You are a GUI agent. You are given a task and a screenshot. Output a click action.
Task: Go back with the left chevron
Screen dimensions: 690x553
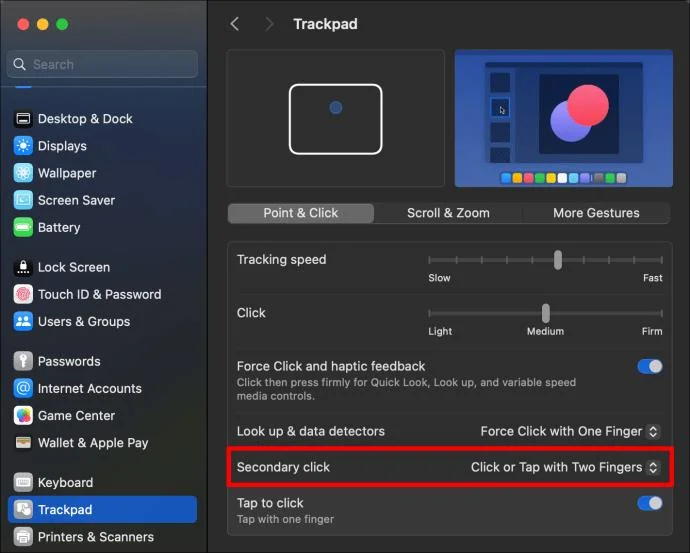point(235,24)
